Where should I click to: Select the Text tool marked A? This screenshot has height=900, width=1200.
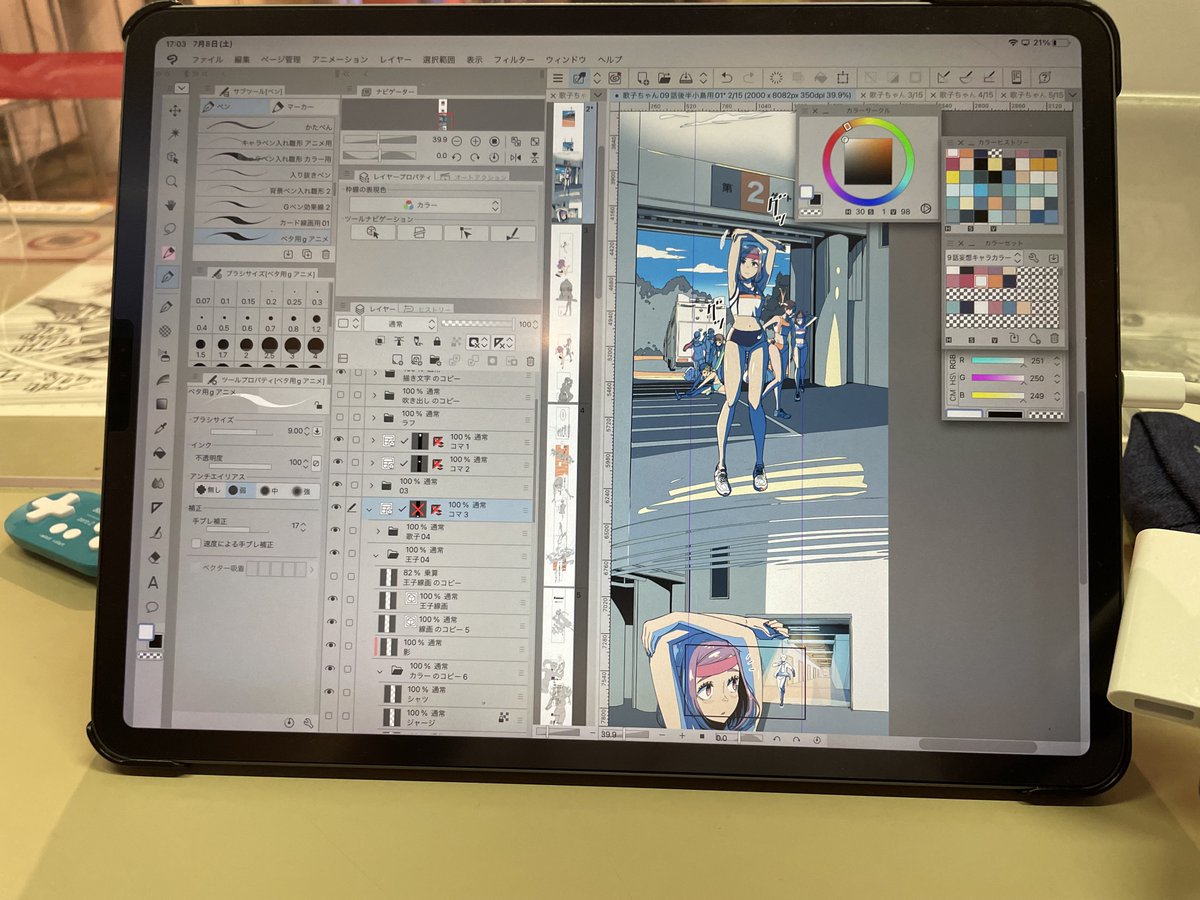[x=153, y=583]
